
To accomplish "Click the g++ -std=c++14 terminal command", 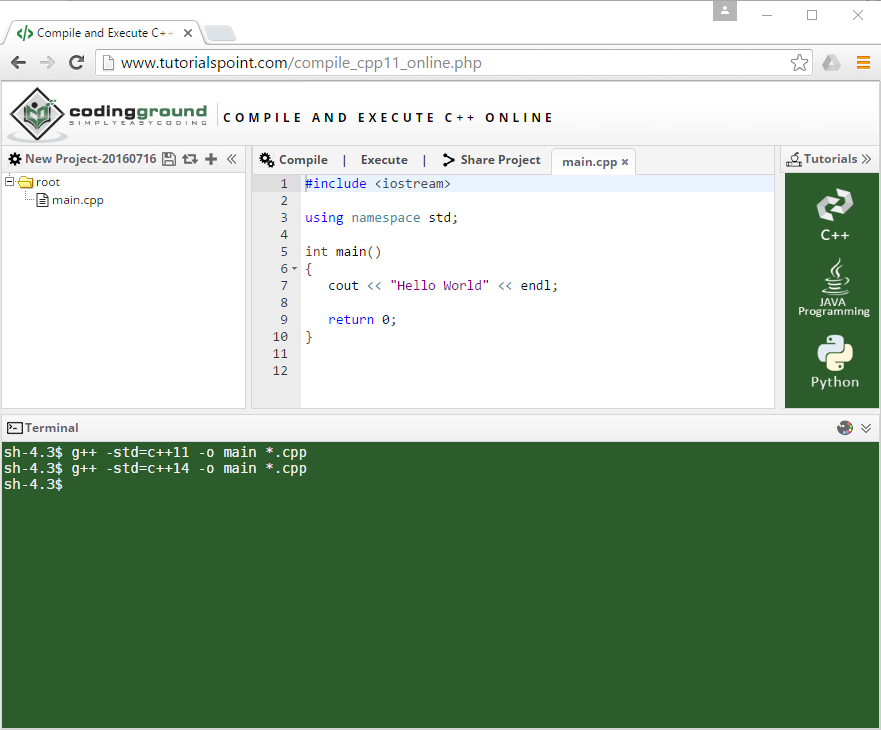I will 189,469.
